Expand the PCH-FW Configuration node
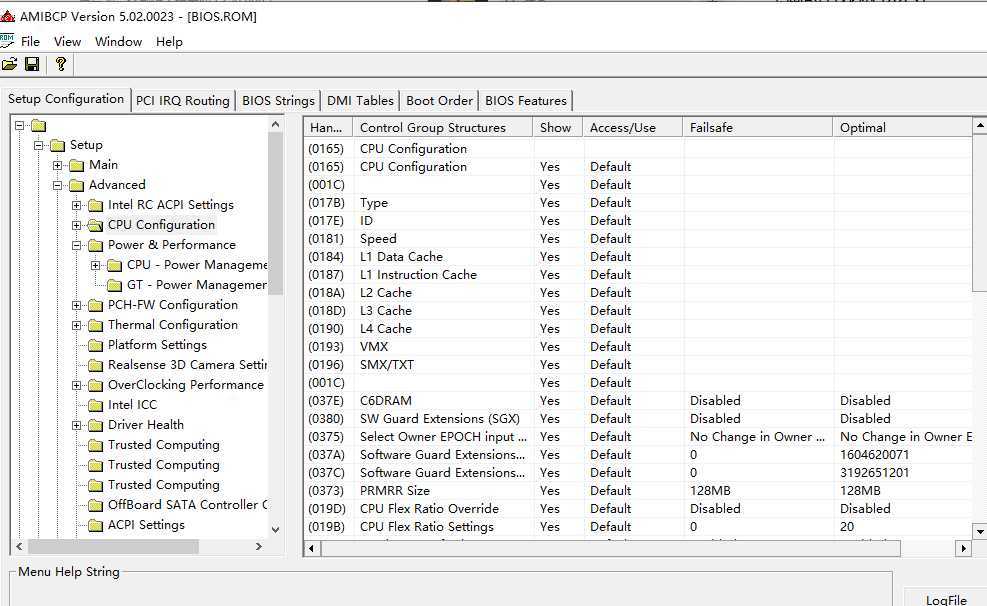 click(x=76, y=305)
